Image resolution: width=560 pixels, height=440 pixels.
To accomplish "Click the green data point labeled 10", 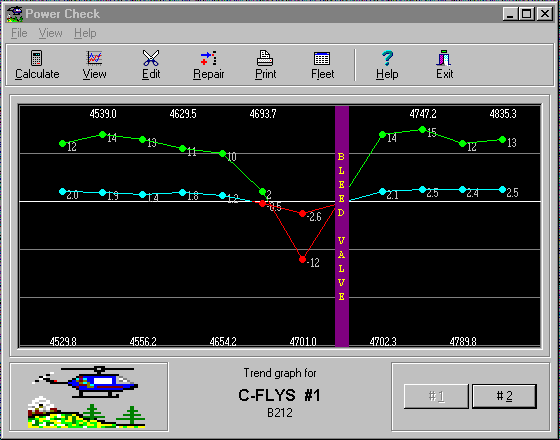I will tap(222, 153).
